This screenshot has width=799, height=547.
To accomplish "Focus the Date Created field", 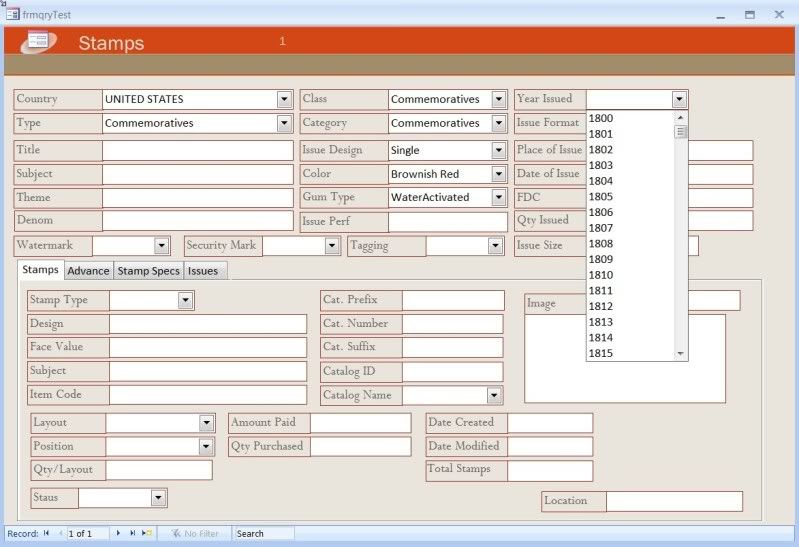I will point(550,423).
